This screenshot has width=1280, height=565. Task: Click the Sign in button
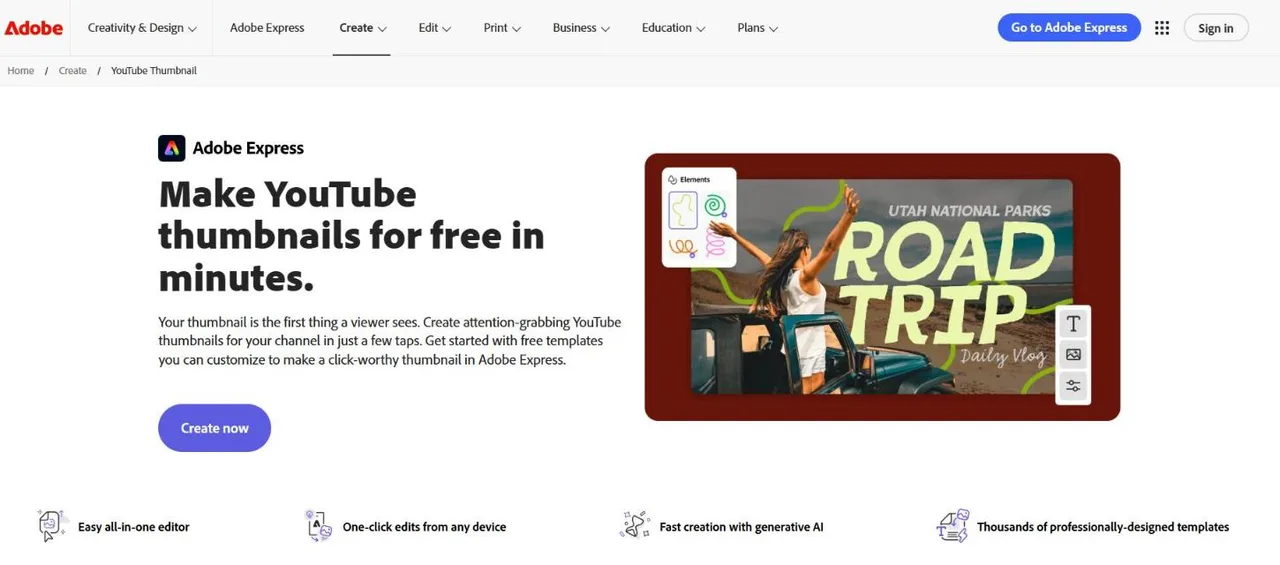pos(1215,28)
